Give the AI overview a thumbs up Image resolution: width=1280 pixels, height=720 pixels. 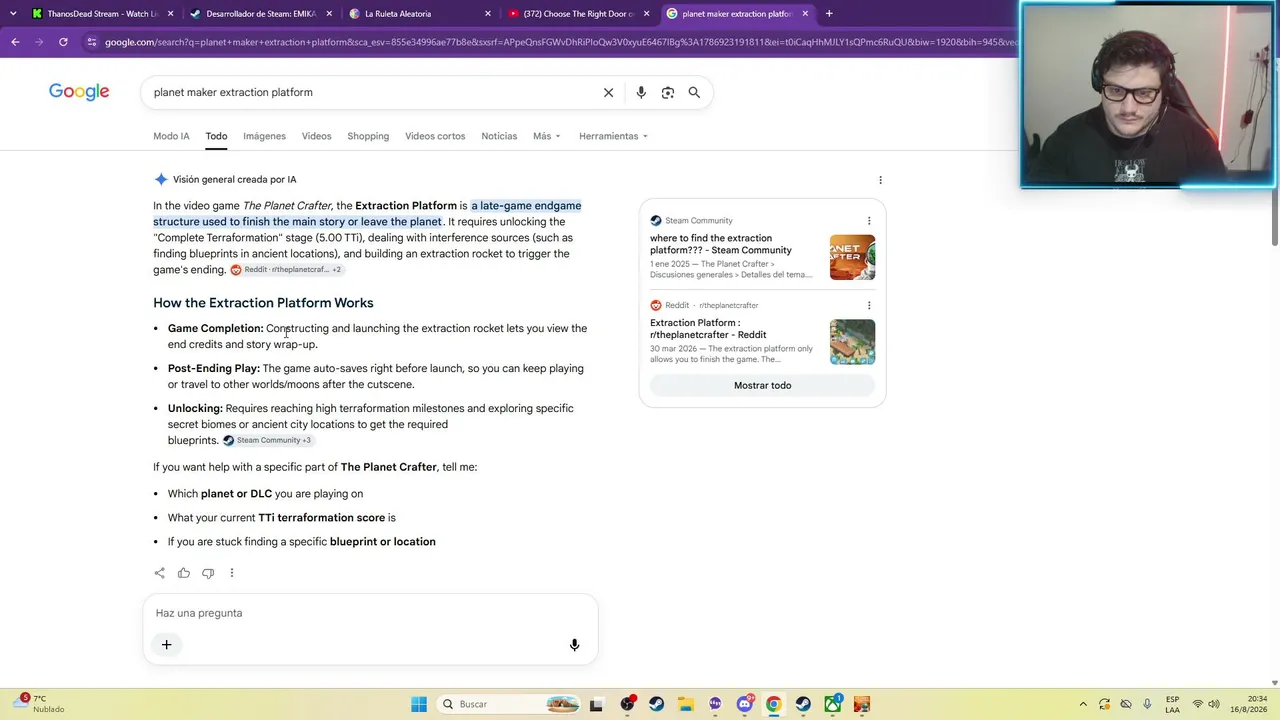pos(184,573)
